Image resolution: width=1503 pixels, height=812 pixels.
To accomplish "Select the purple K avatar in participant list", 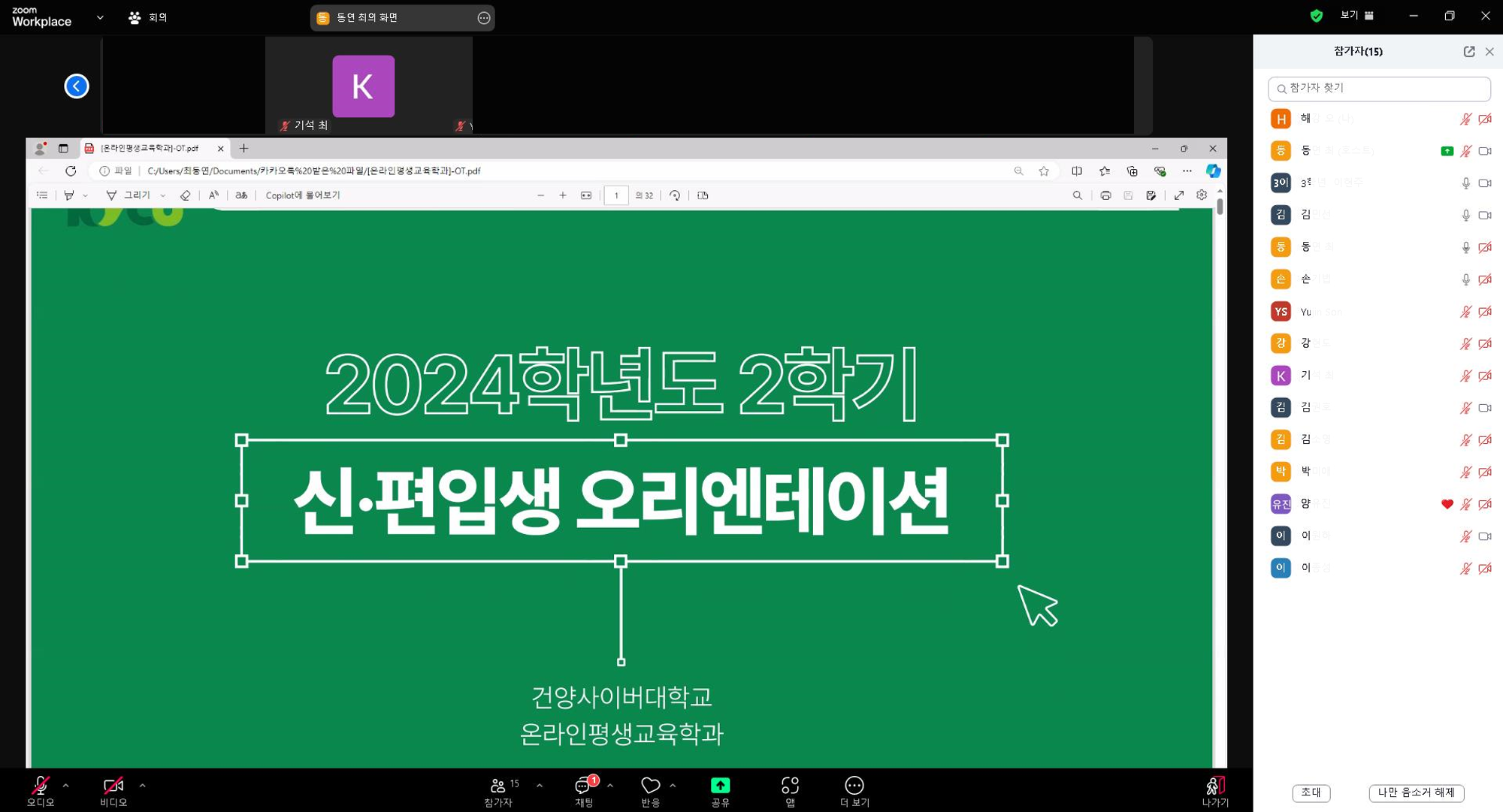I will [1281, 376].
